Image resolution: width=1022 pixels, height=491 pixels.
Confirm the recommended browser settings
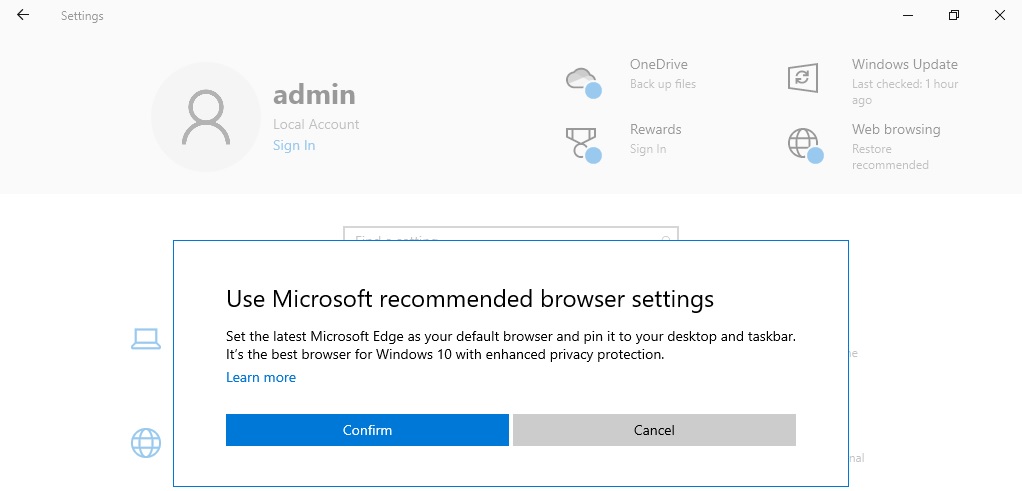[367, 430]
